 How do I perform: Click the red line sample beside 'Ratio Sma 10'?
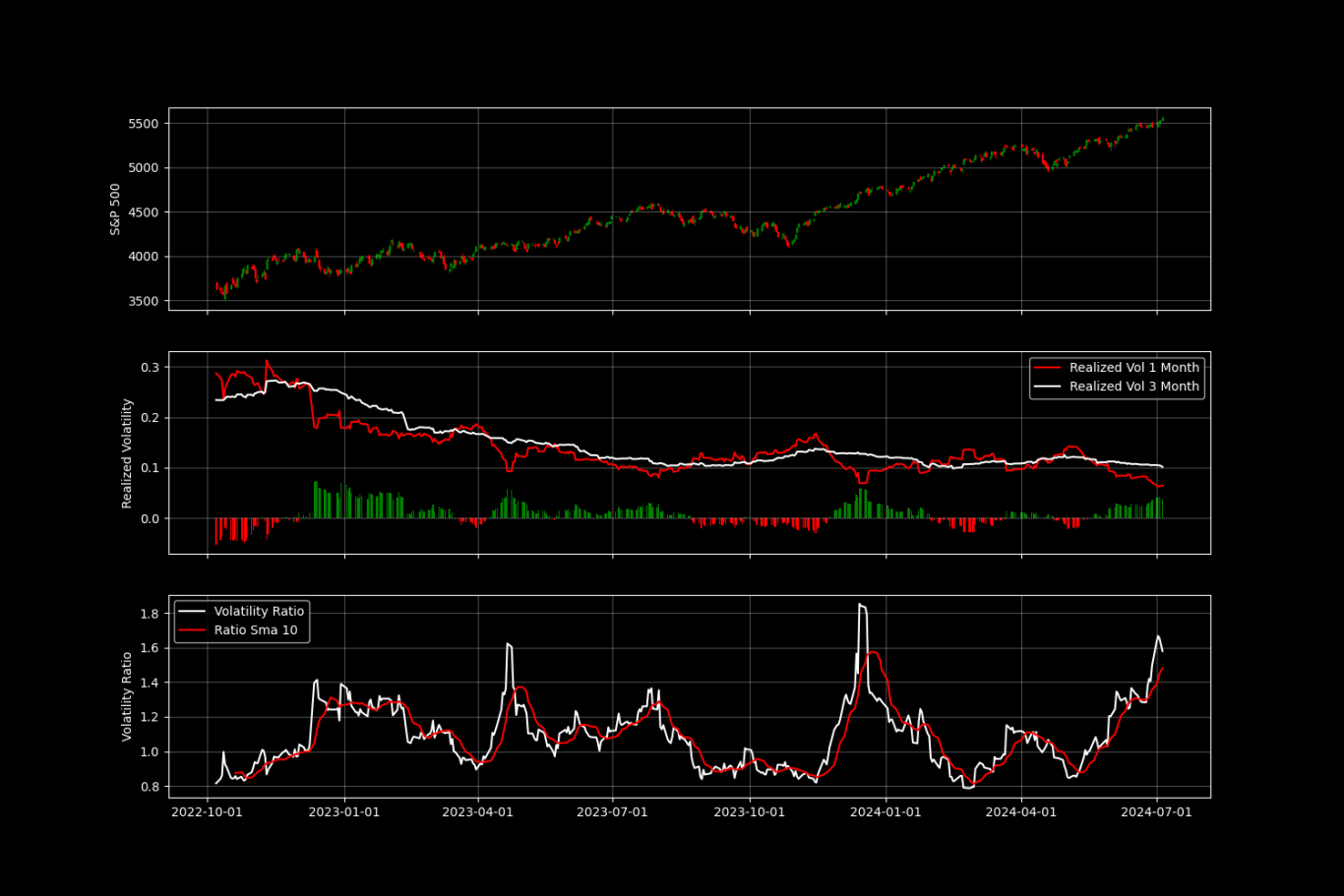coord(193,630)
